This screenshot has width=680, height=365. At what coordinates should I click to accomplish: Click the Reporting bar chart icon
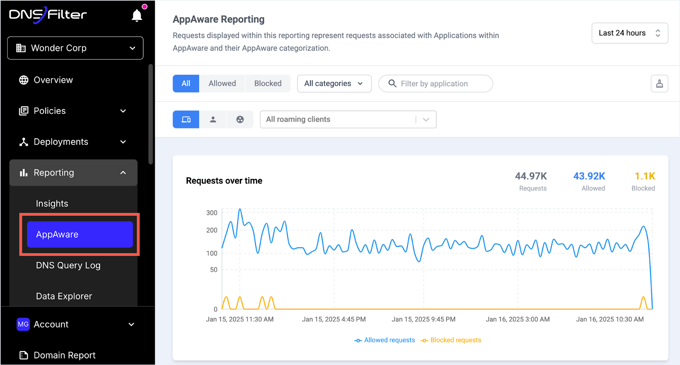click(23, 173)
